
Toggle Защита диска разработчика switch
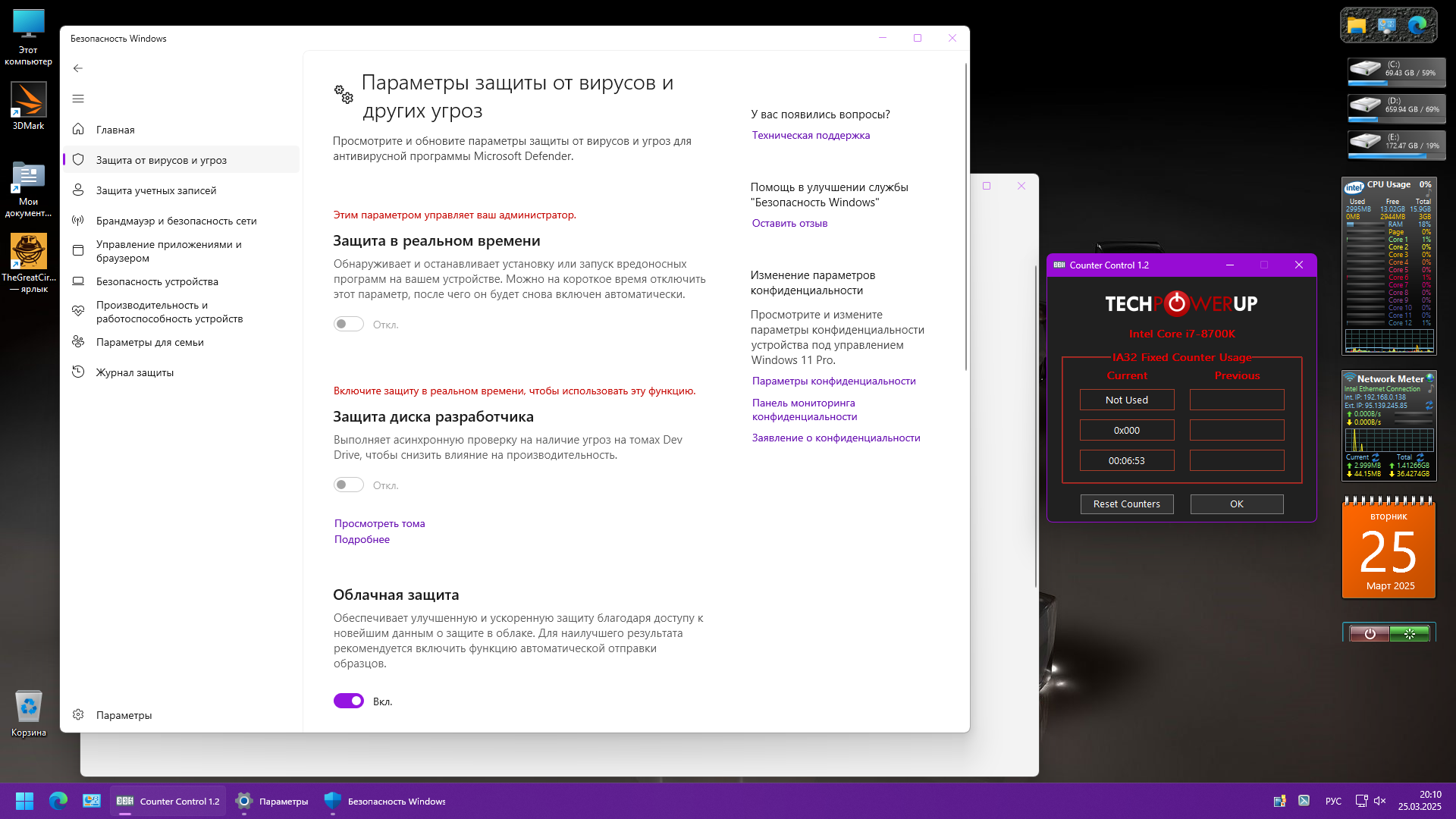click(x=349, y=485)
